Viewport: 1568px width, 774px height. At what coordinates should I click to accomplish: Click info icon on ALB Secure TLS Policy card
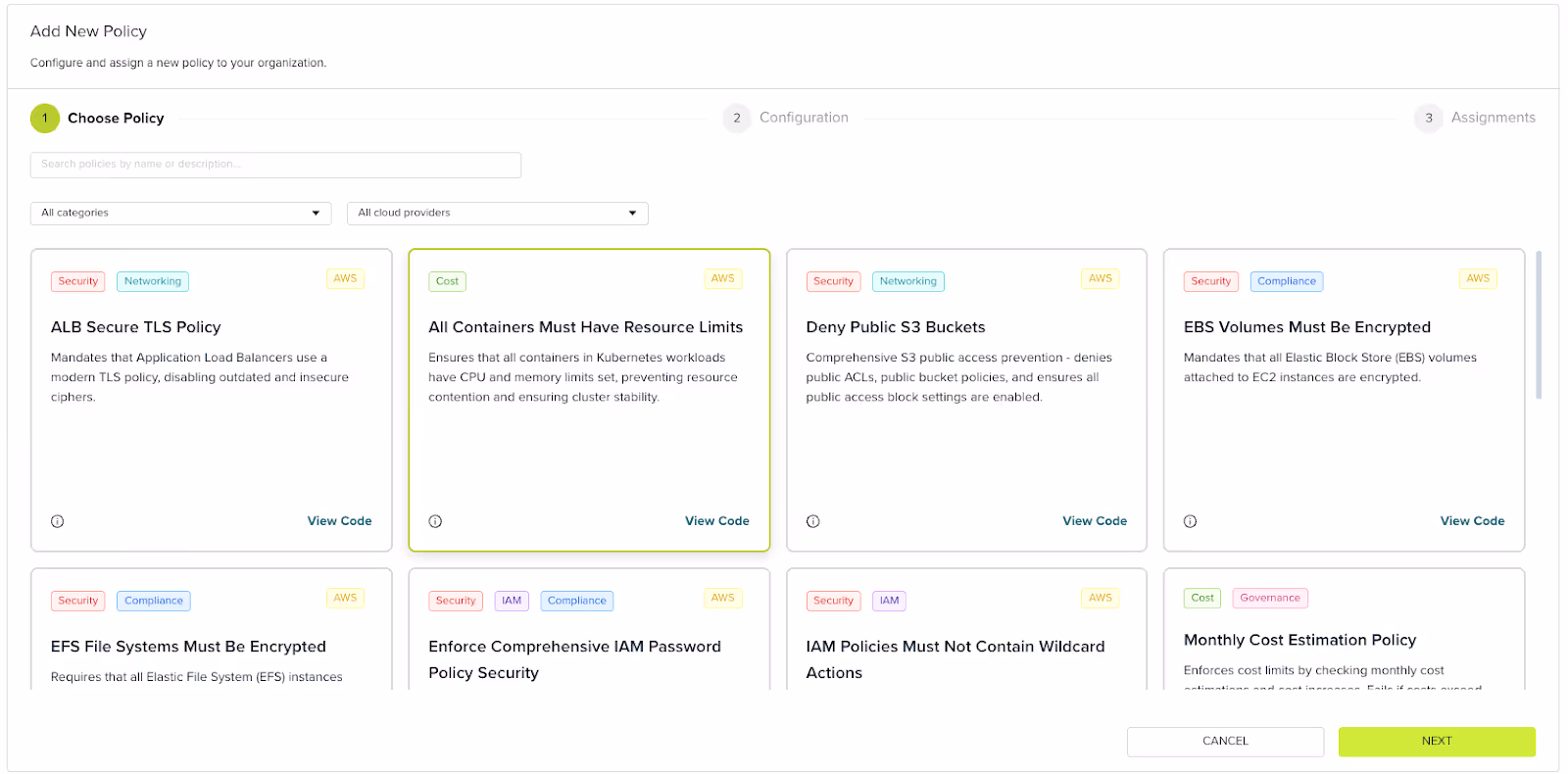(x=58, y=521)
